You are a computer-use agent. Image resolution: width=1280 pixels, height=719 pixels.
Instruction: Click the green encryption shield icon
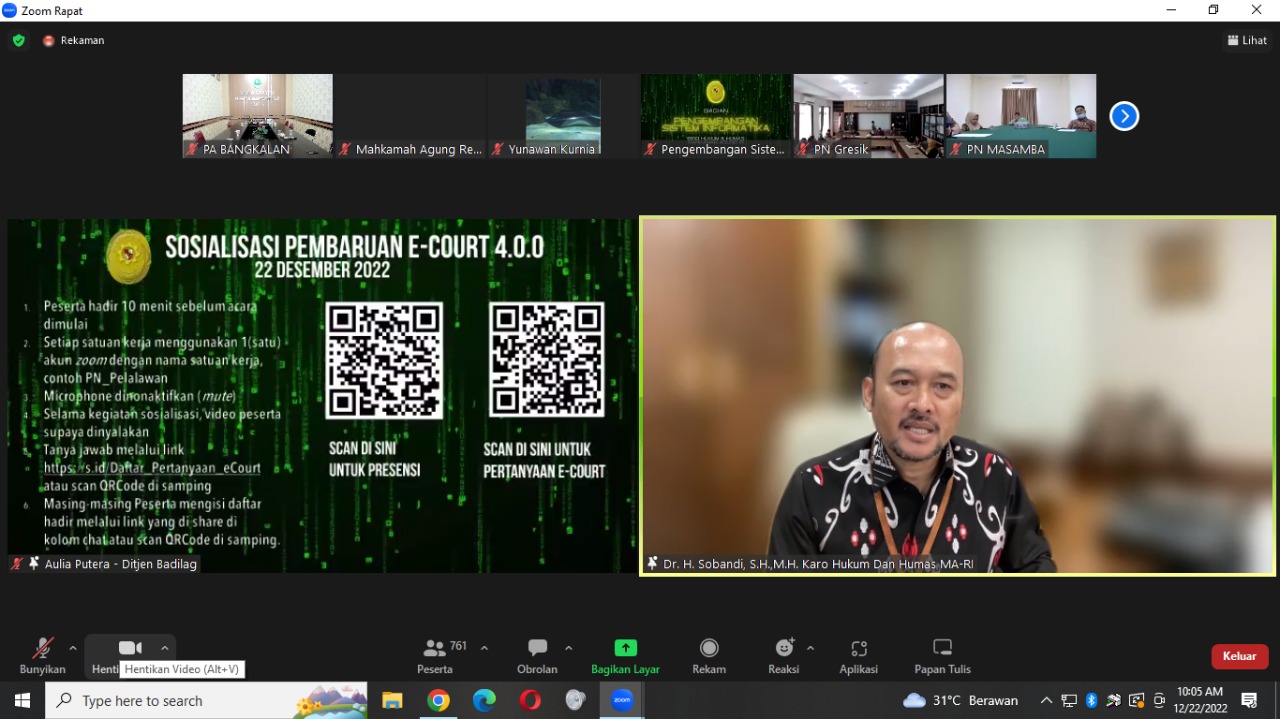point(18,40)
